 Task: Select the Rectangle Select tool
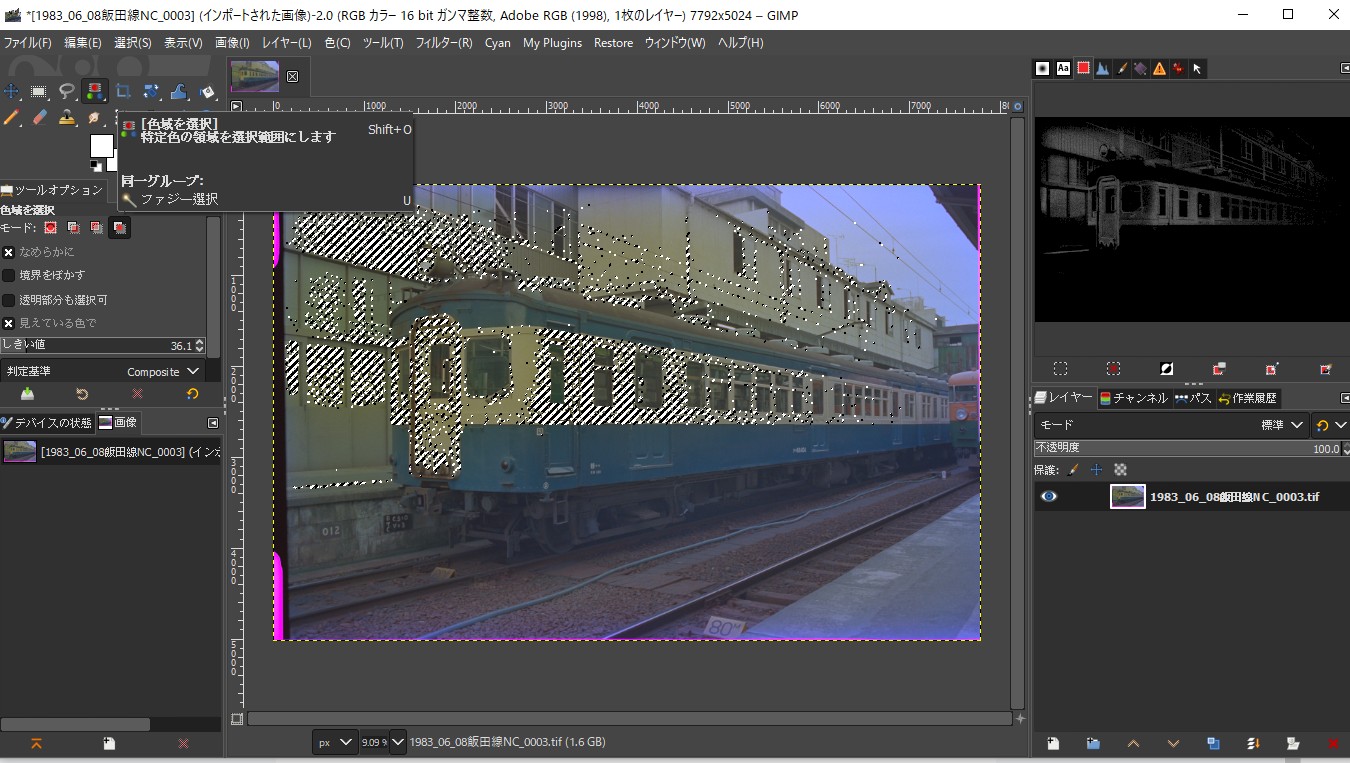click(x=39, y=91)
